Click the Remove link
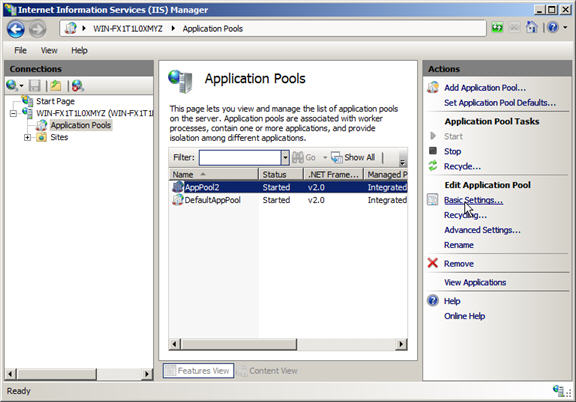This screenshot has width=576, height=402. [458, 264]
